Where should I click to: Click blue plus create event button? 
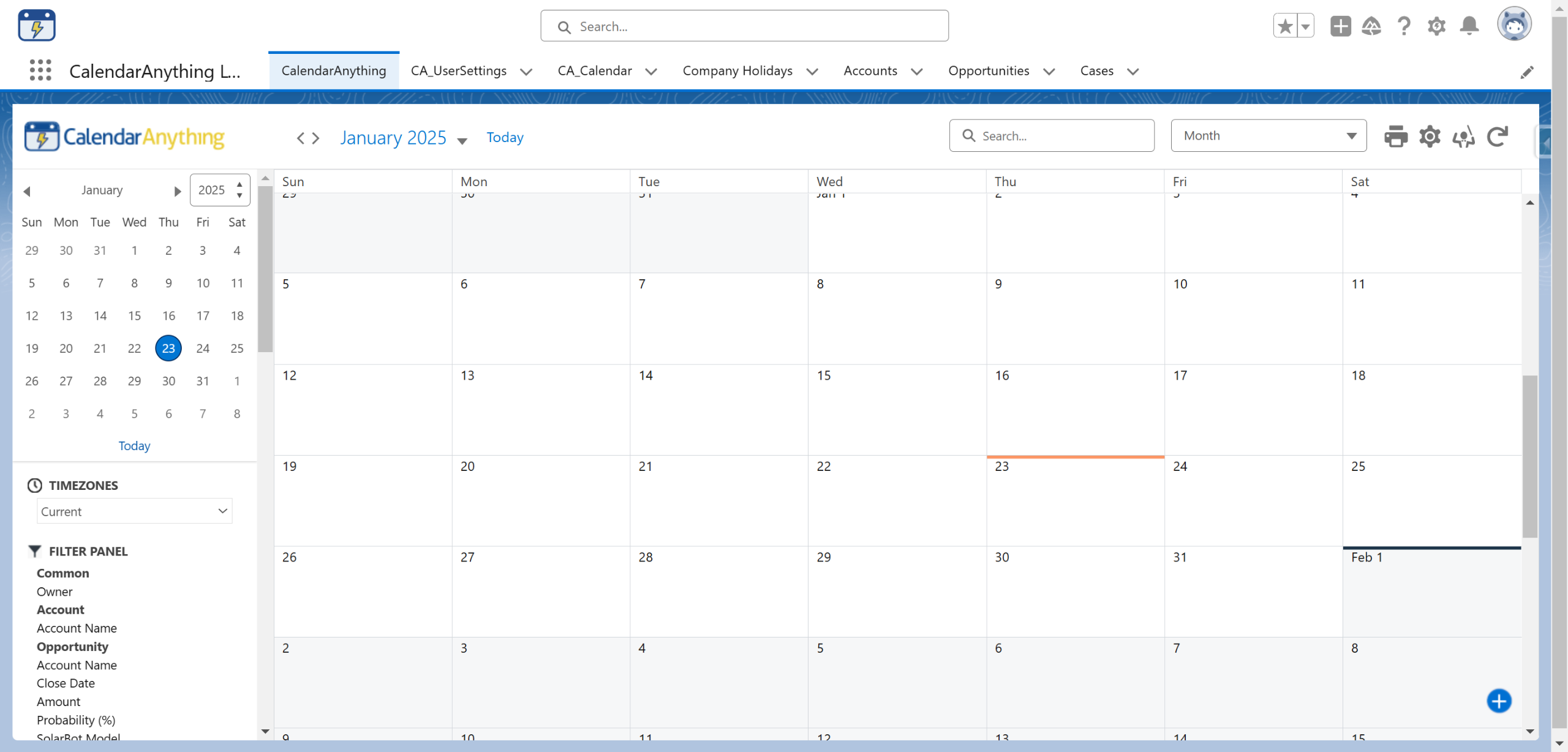point(1499,701)
